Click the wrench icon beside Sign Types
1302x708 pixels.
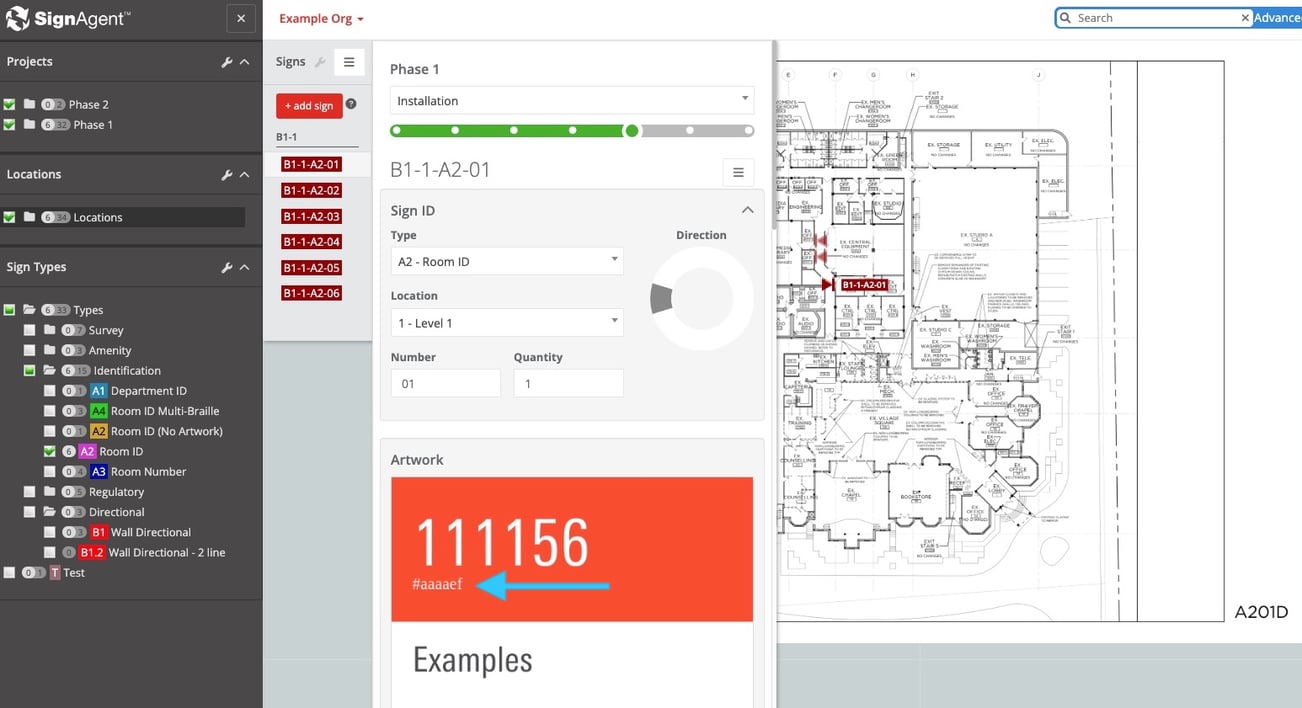tap(227, 268)
